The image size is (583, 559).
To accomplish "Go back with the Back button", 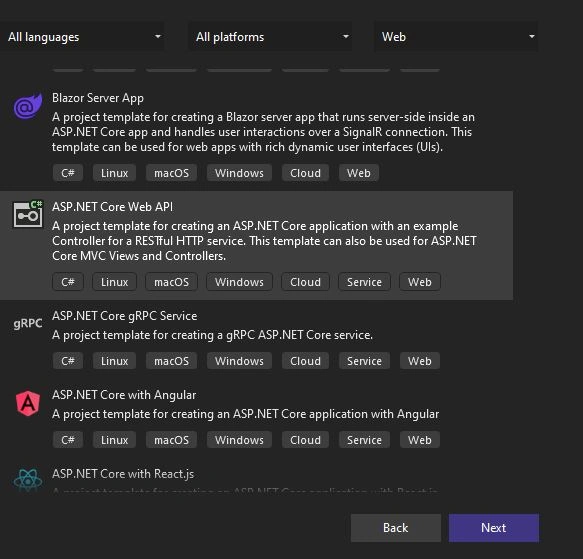I will (396, 528).
